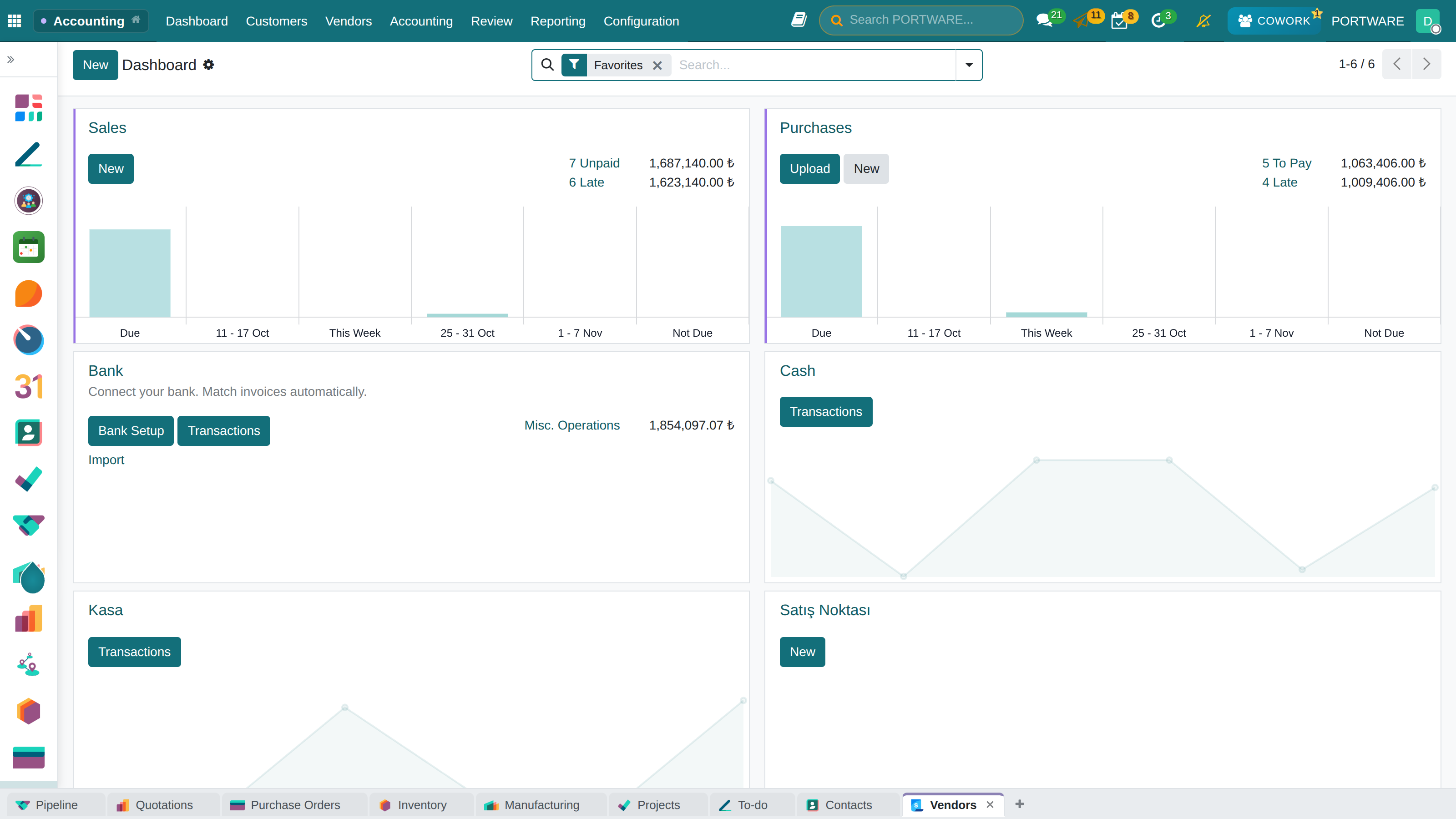The image size is (1456, 819).
Task: Open the apps grid menu
Action: 15,21
